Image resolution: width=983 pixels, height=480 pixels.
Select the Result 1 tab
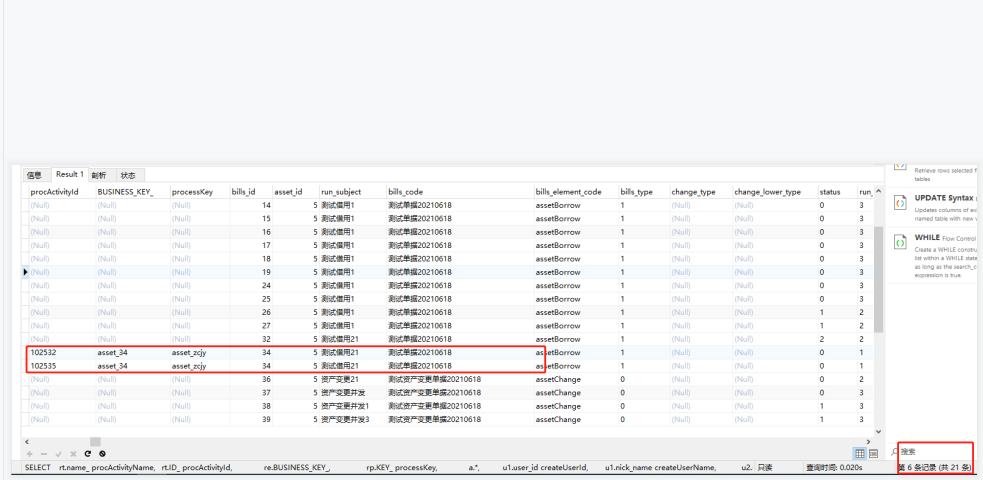click(x=70, y=174)
